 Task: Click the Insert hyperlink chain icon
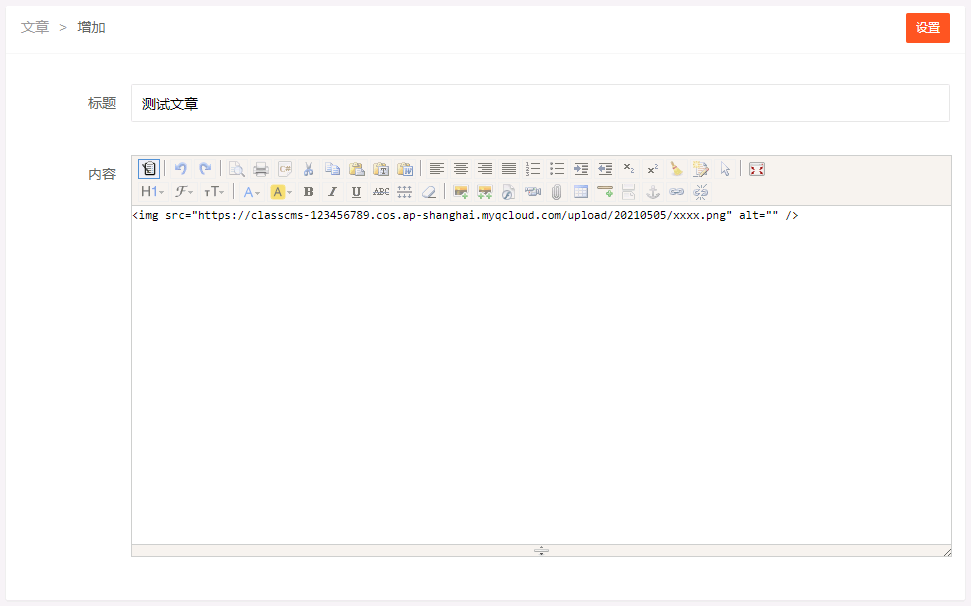pos(677,192)
